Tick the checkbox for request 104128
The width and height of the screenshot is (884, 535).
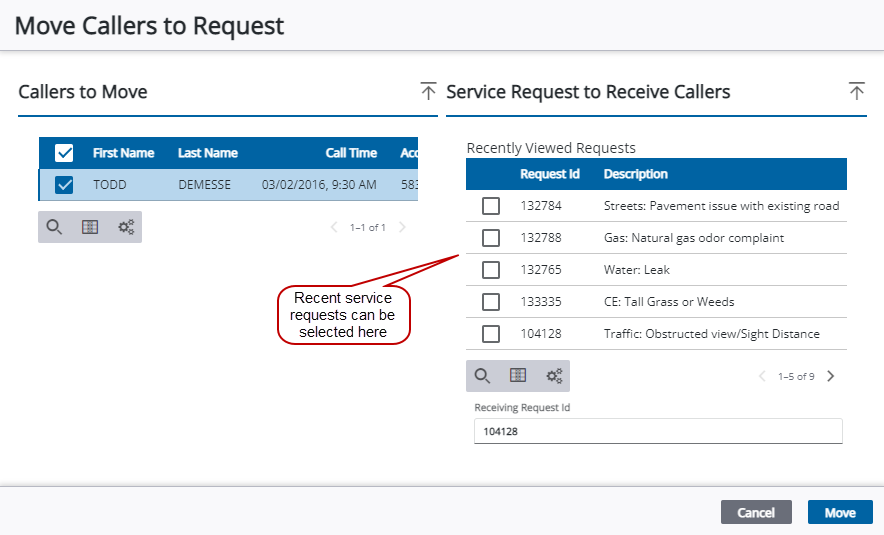point(491,334)
